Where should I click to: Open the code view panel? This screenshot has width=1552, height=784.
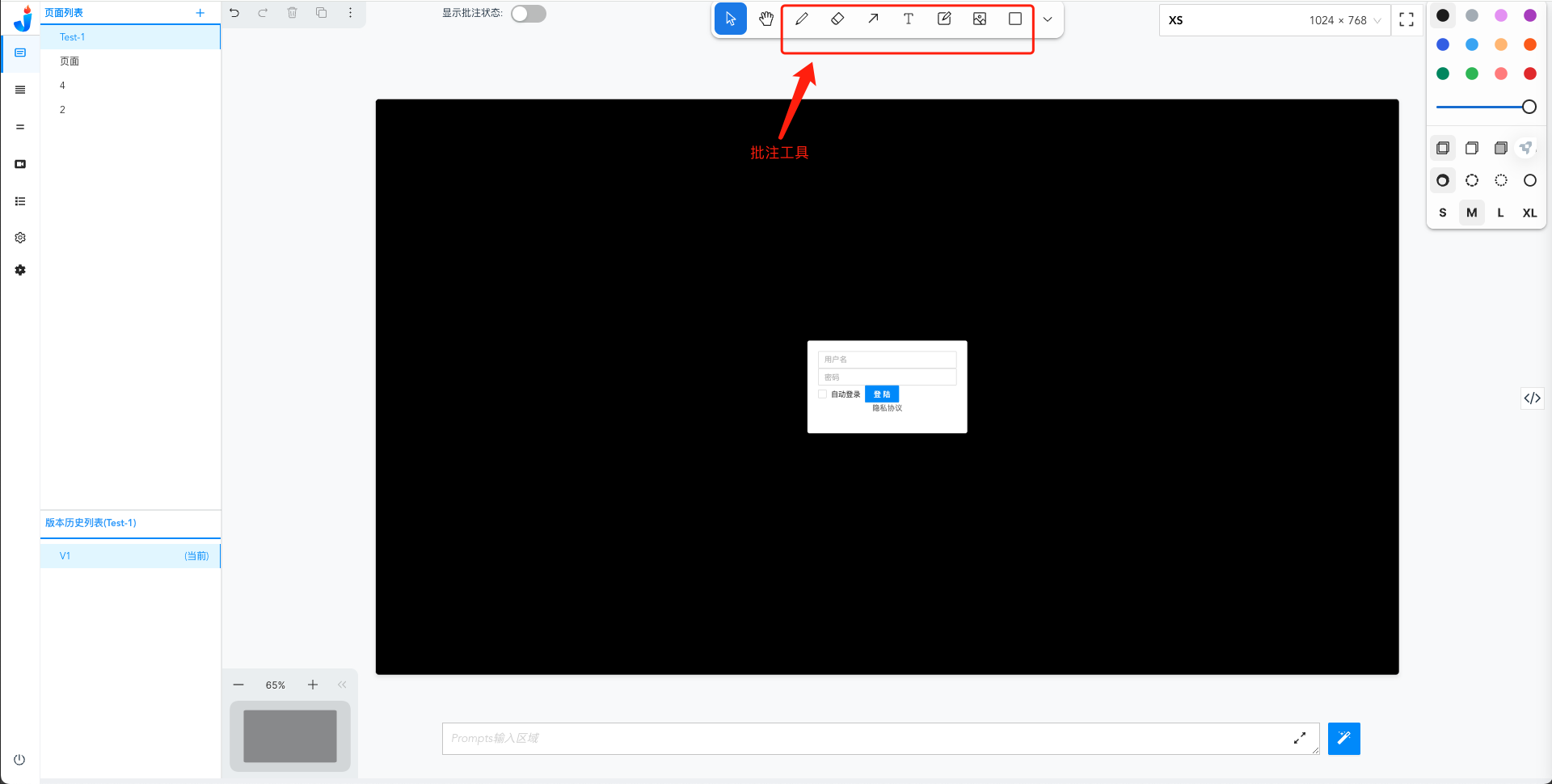[x=1532, y=398]
